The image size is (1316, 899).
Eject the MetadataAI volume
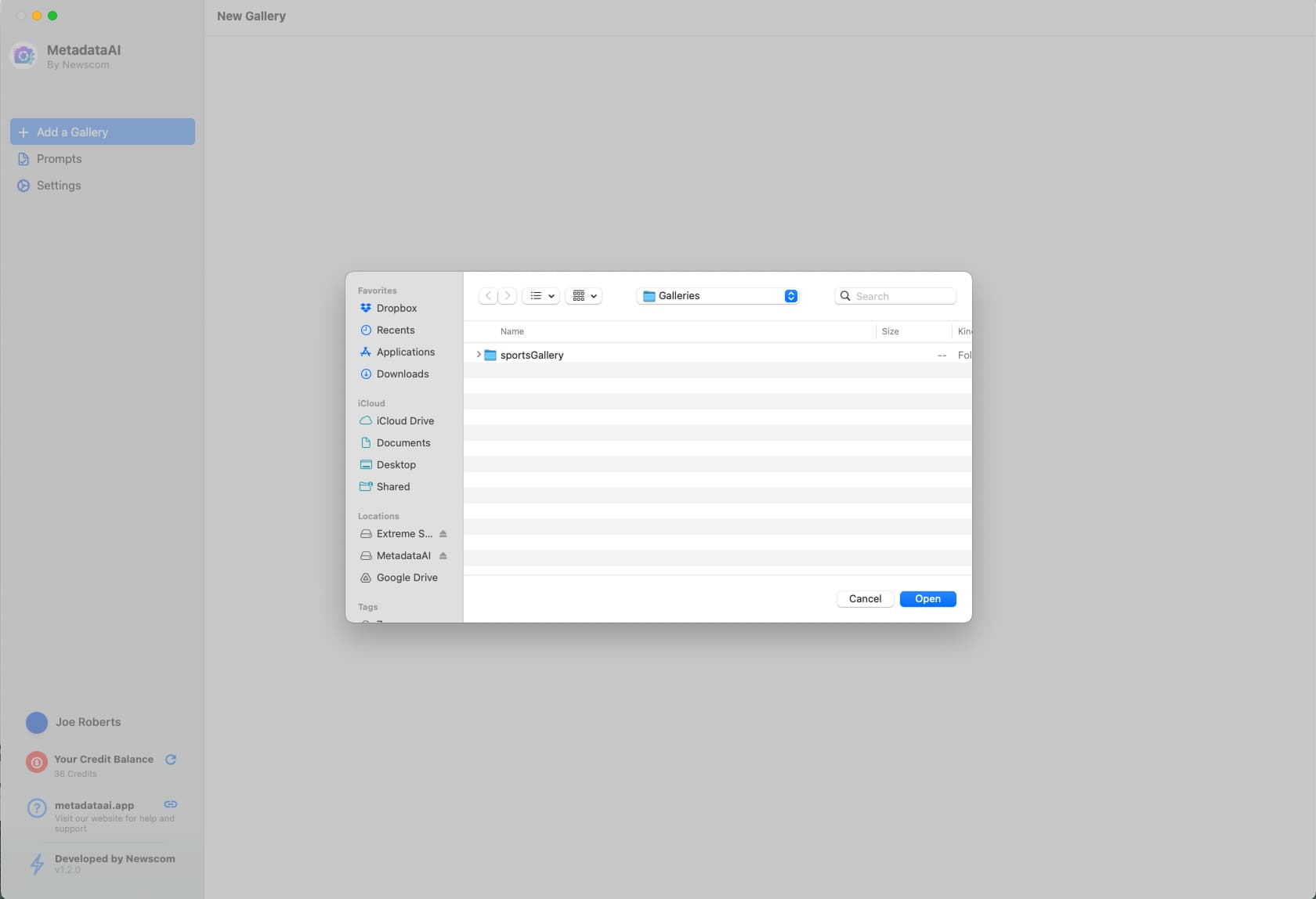[443, 556]
